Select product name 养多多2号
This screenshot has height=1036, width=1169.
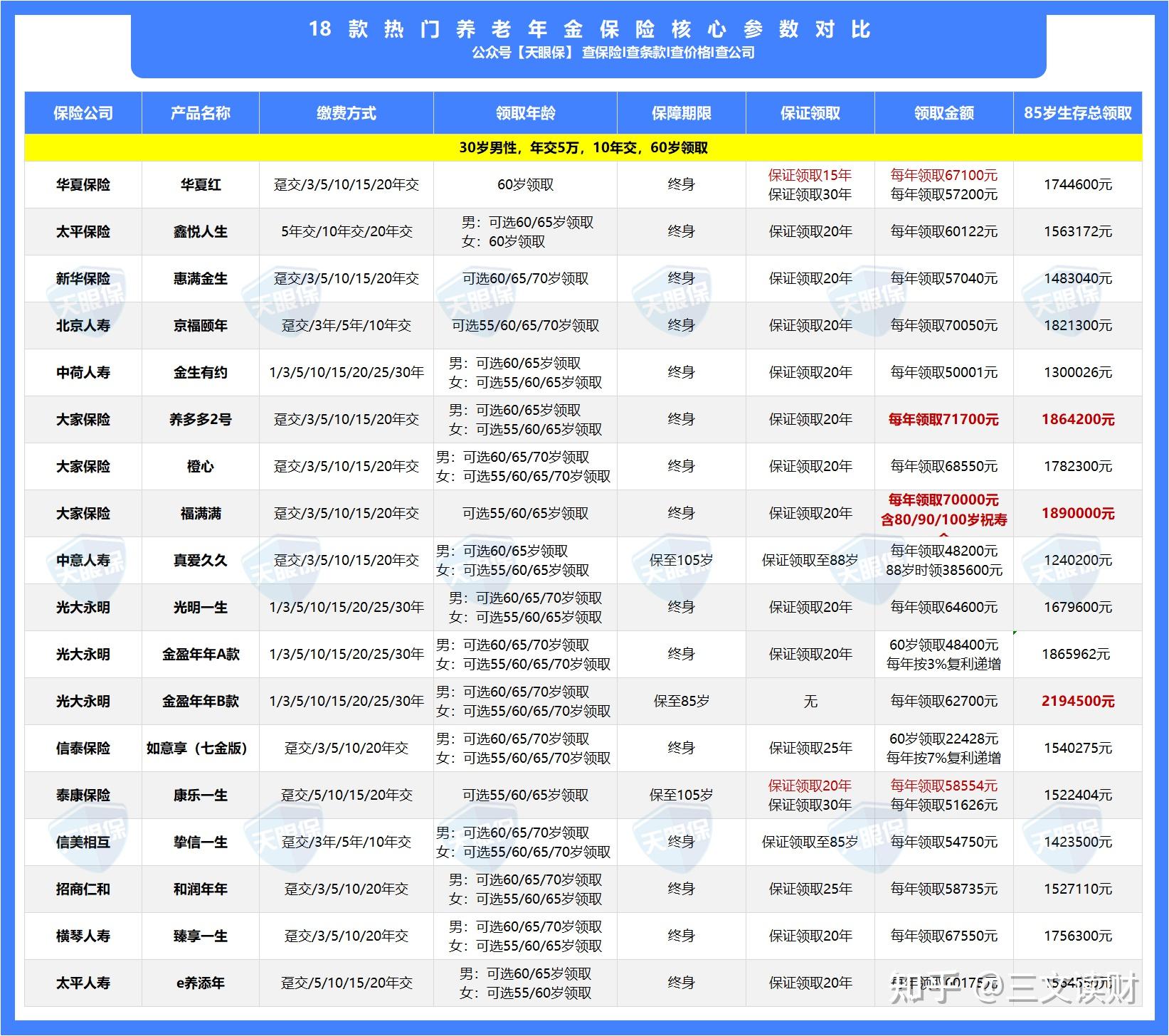click(201, 420)
